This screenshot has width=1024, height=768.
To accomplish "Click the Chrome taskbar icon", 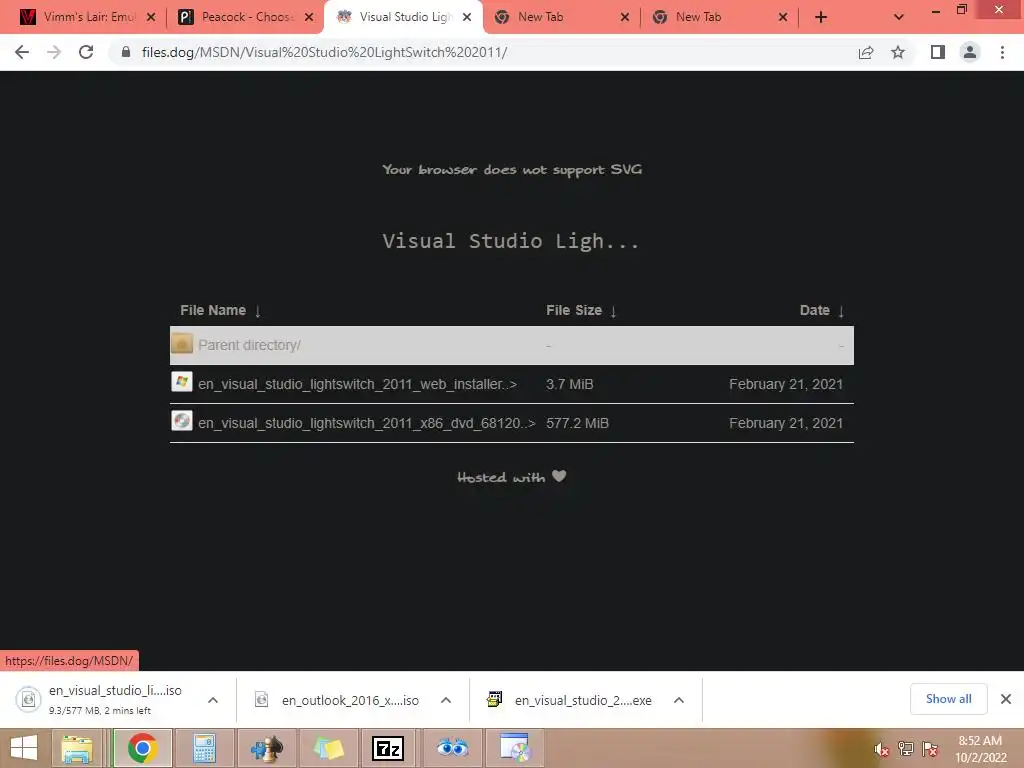I will (142, 748).
